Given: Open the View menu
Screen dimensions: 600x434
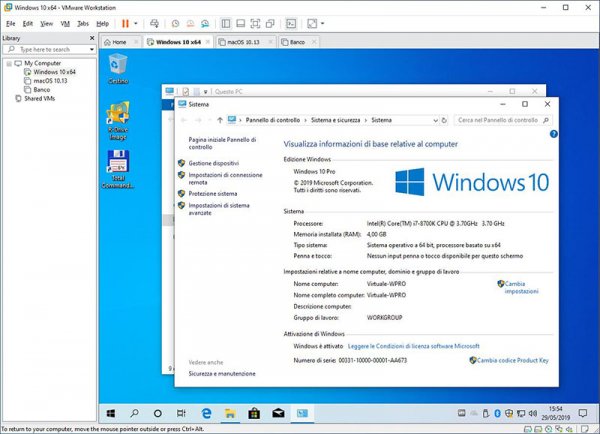Looking at the screenshot, I should 47,24.
